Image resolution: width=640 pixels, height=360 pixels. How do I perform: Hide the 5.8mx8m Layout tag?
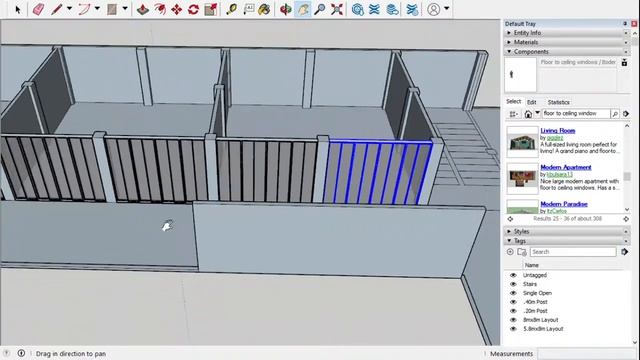(x=513, y=329)
